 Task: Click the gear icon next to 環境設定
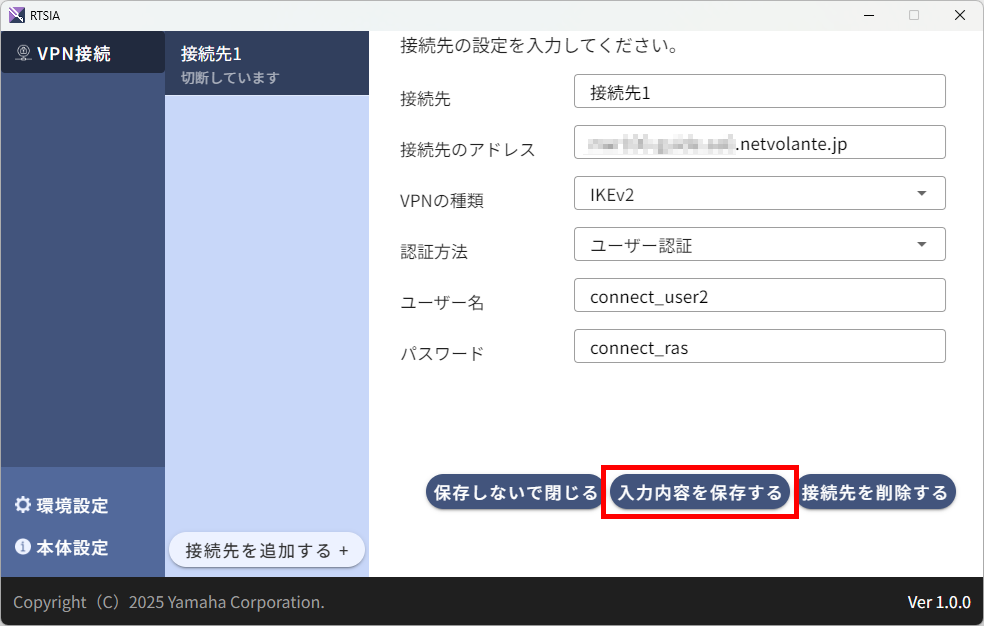(25, 506)
